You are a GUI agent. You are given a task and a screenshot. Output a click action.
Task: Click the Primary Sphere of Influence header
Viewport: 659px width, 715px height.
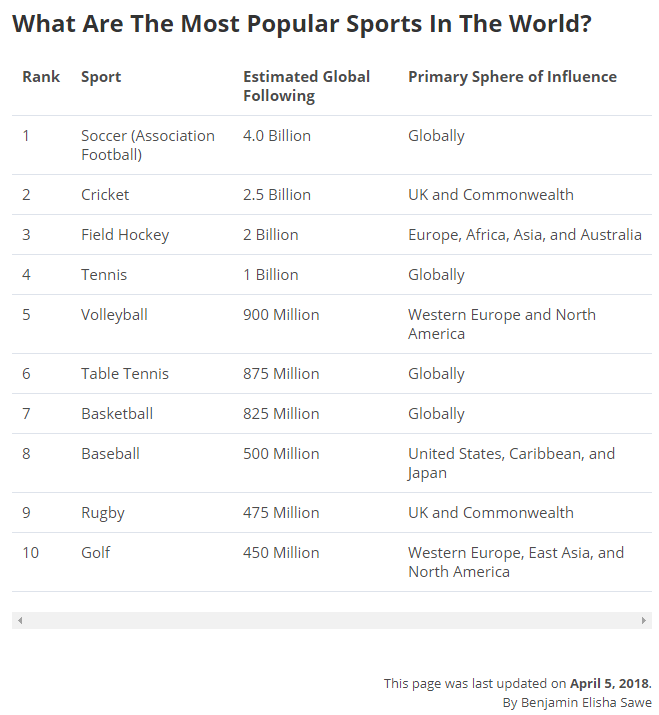(x=512, y=76)
